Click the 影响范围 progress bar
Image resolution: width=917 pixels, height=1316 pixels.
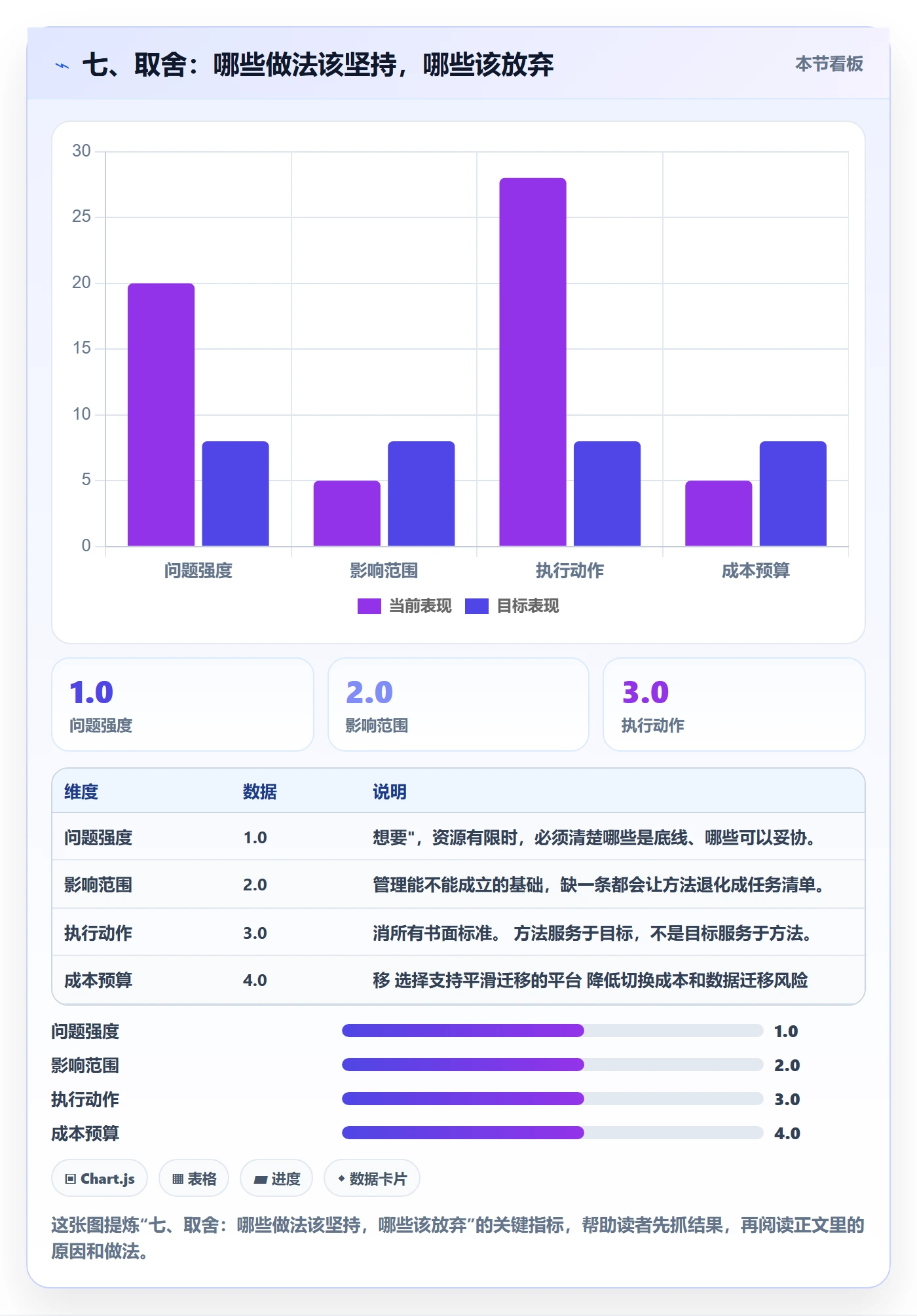tap(552, 1065)
